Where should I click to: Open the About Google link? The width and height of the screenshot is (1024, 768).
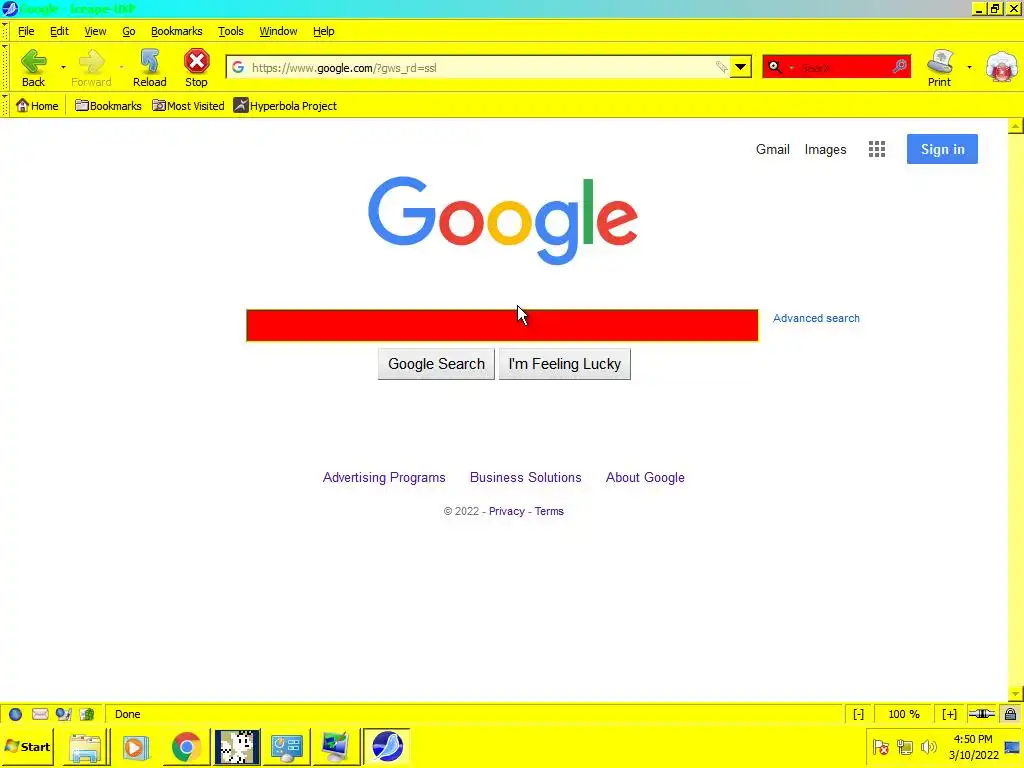pyautogui.click(x=645, y=477)
